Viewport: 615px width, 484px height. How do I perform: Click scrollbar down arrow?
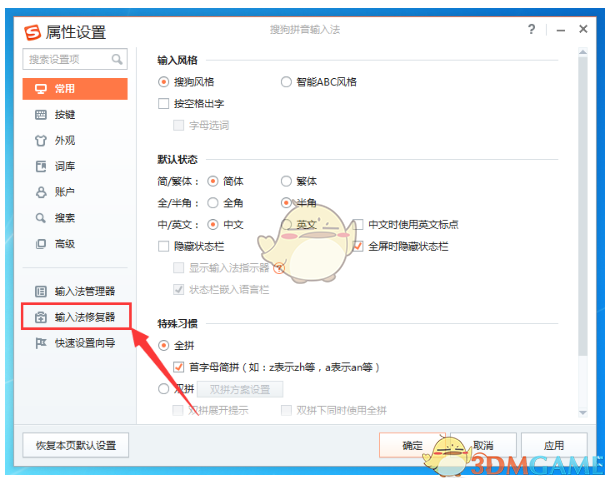[583, 413]
